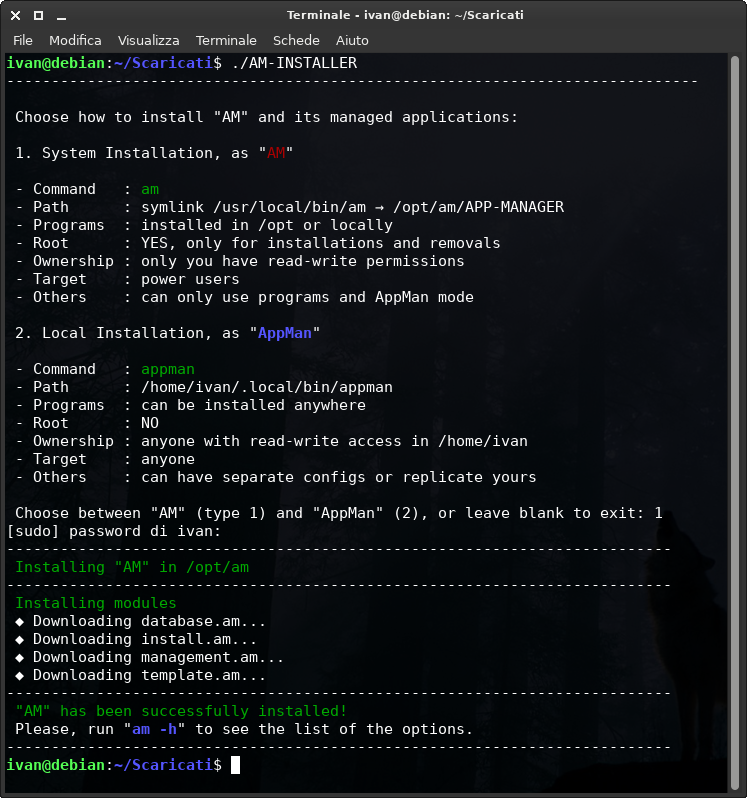Click the 'power users' target text
747x798 pixels.
point(190,279)
